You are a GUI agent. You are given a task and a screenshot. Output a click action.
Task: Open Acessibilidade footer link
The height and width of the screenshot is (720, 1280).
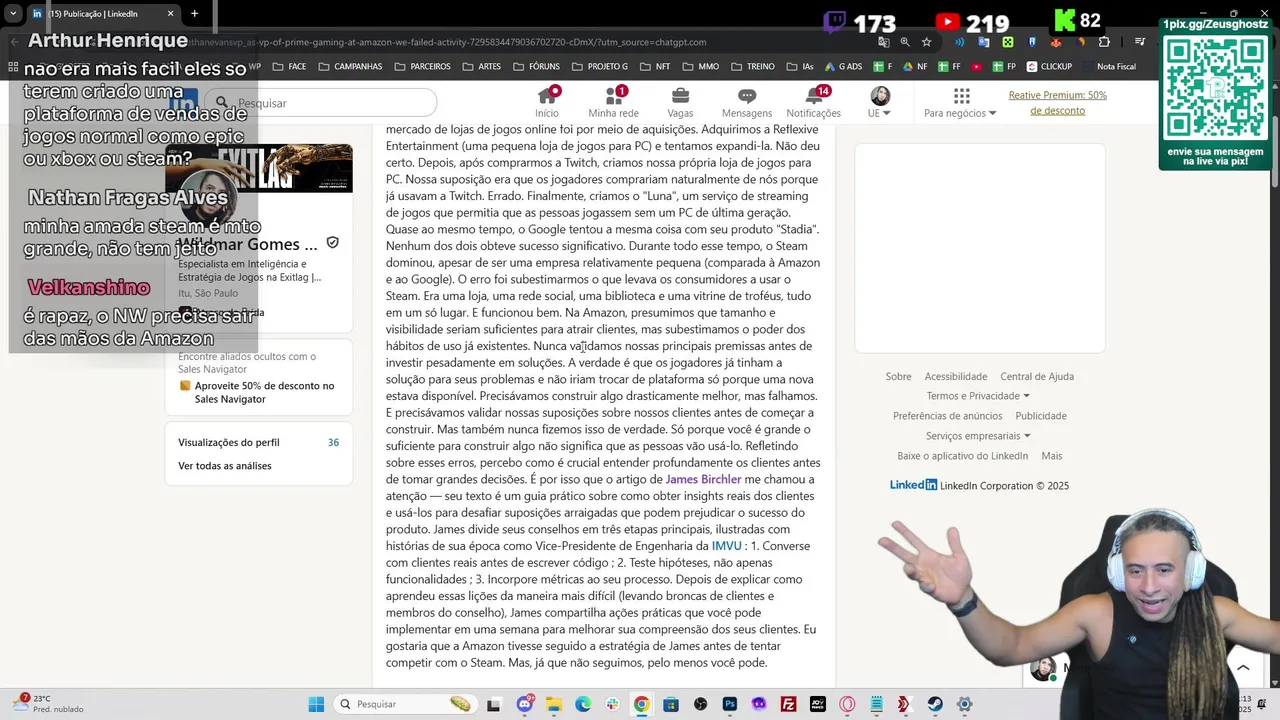[x=955, y=376]
